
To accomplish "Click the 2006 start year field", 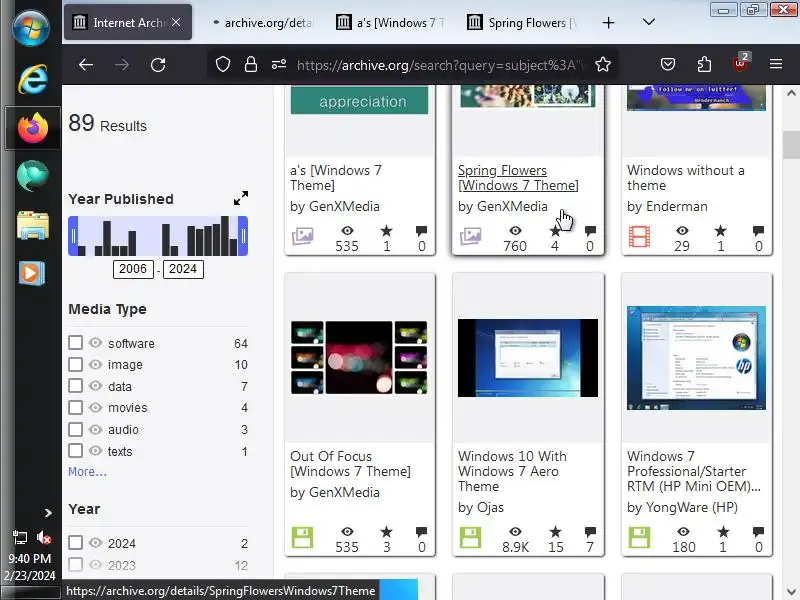I will pyautogui.click(x=133, y=269).
